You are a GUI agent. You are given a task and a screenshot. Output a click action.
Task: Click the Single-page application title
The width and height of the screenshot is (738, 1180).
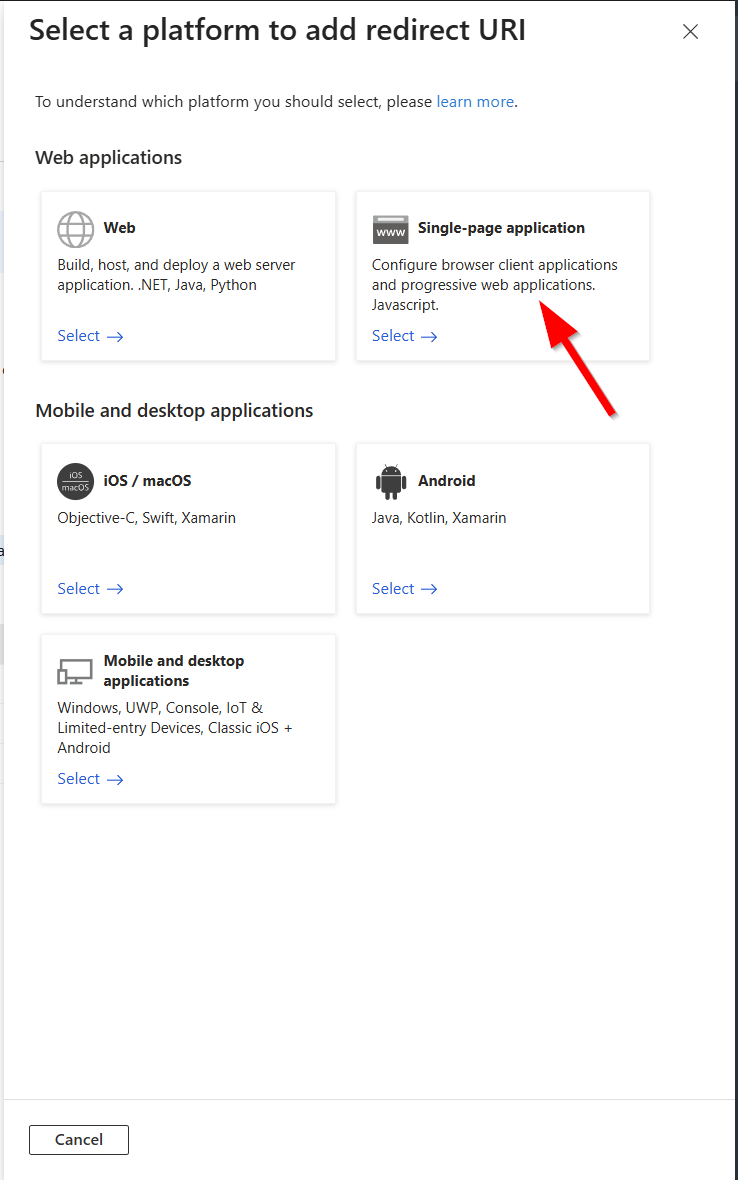[x=501, y=228]
